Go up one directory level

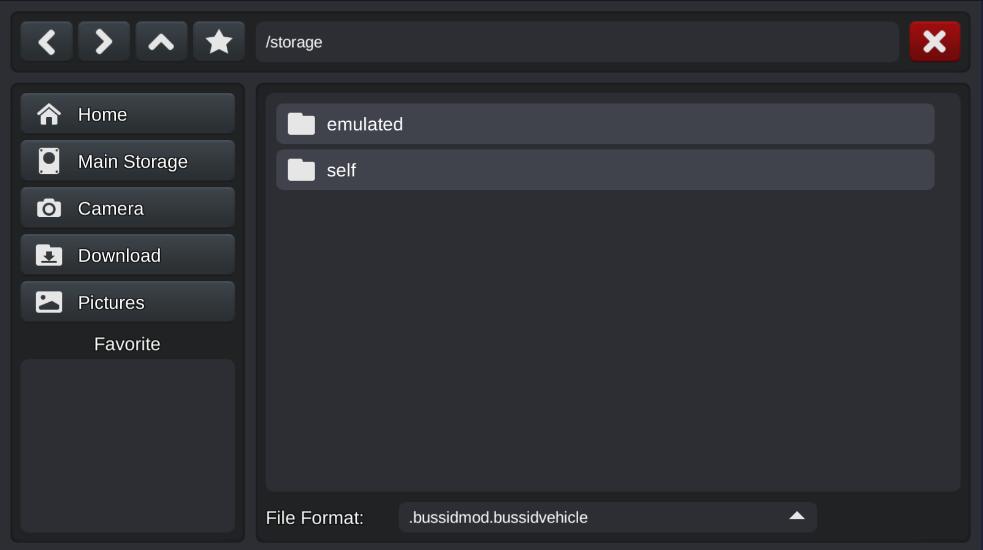tap(161, 42)
